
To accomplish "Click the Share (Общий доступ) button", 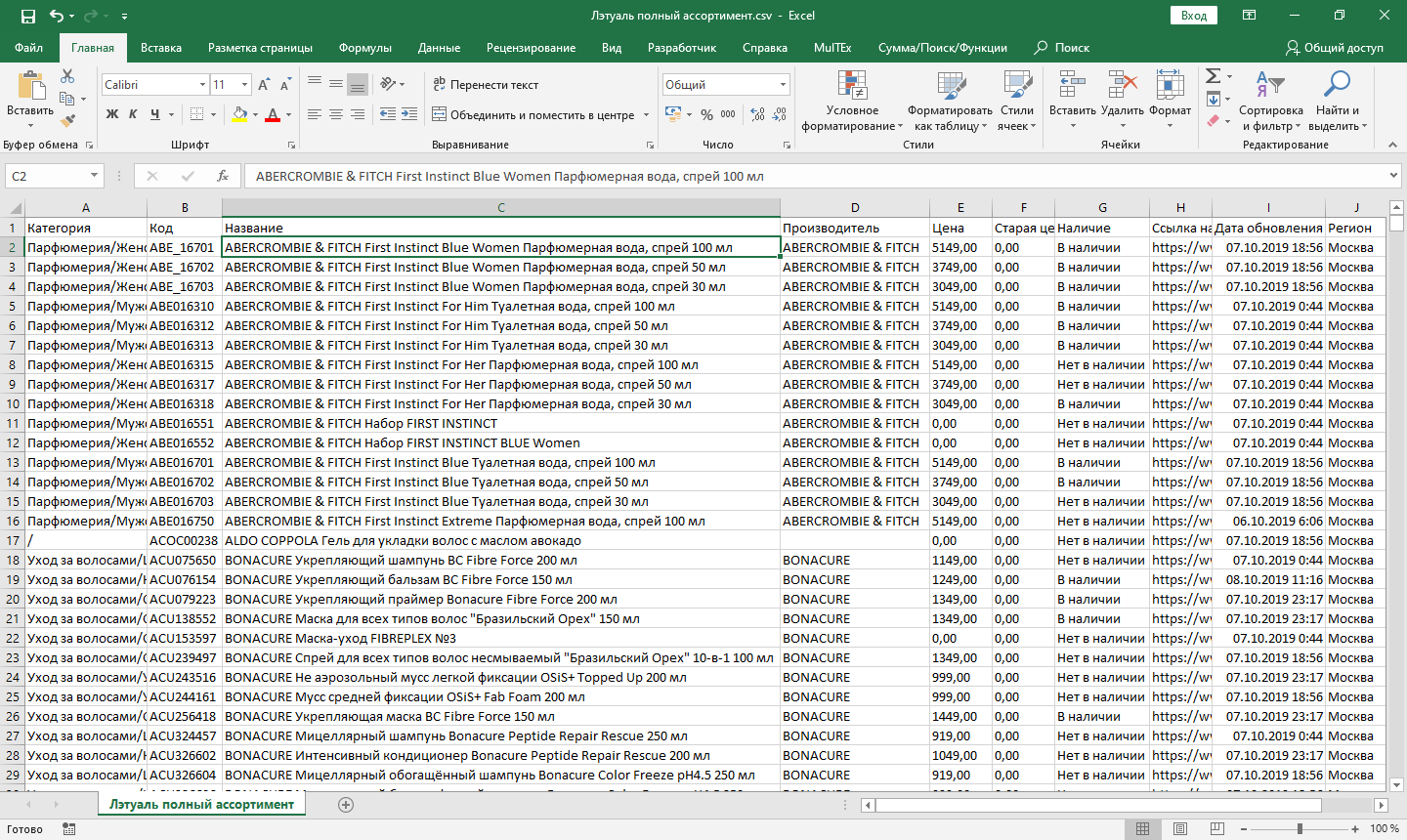I will (1335, 48).
